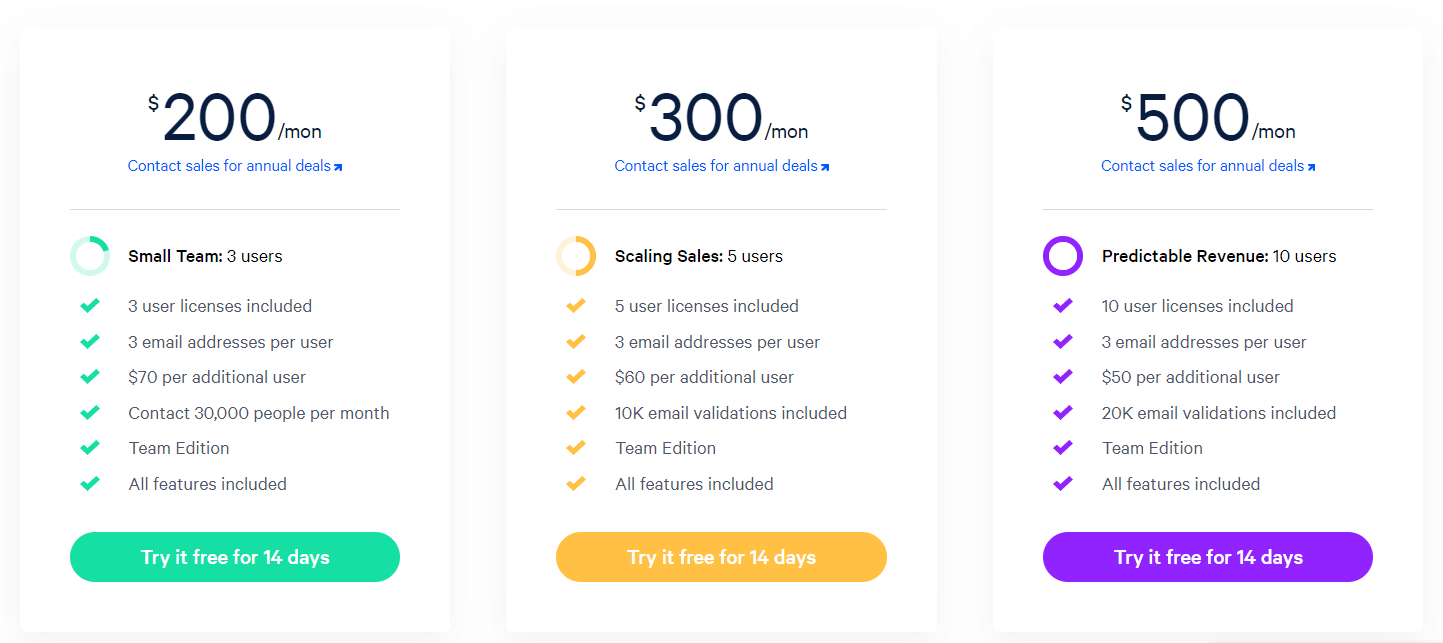Open Contact sales link under $300 plan
The height and width of the screenshot is (643, 1443).
(721, 166)
